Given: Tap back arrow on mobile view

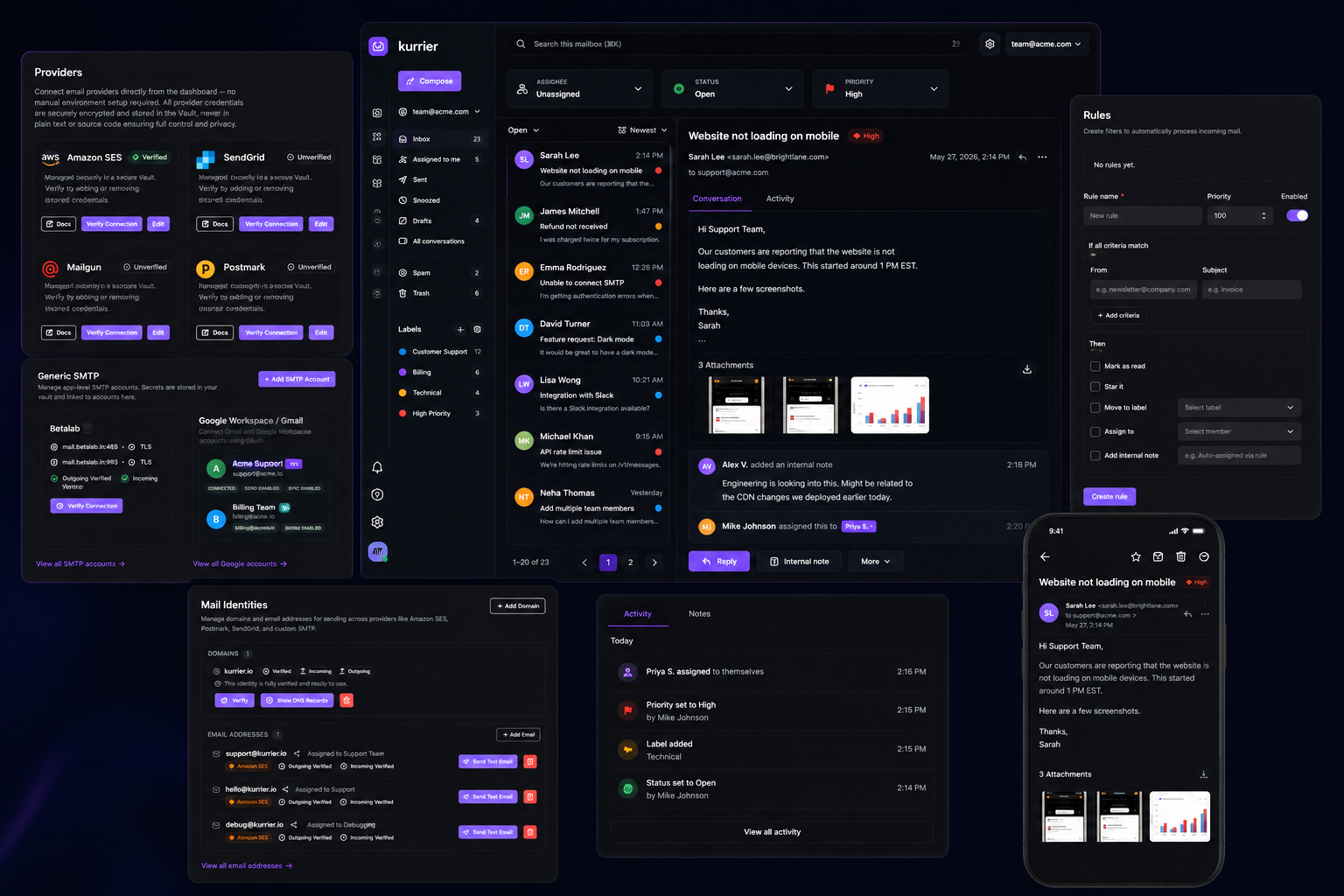Looking at the screenshot, I should [1045, 556].
